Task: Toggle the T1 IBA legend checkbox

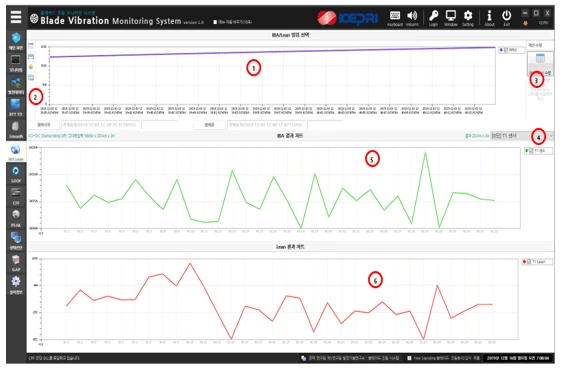Action: [x=532, y=151]
